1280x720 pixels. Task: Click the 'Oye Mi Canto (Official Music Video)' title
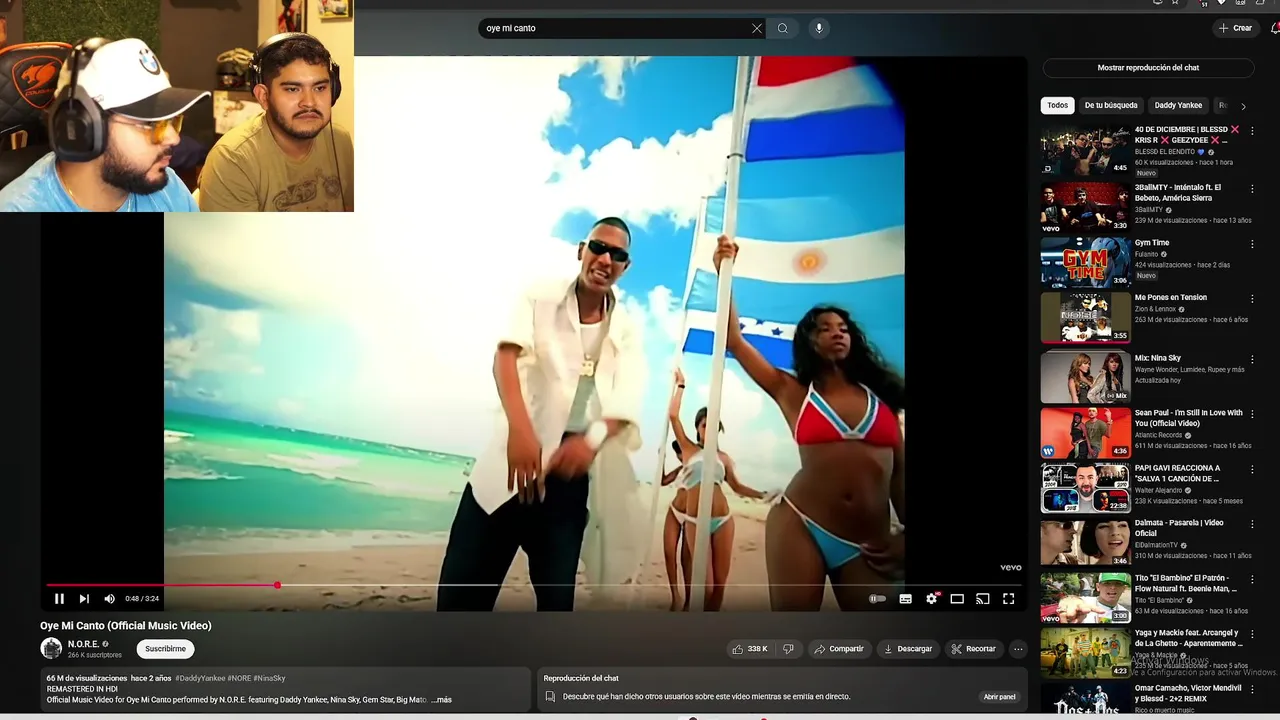pyautogui.click(x=126, y=626)
